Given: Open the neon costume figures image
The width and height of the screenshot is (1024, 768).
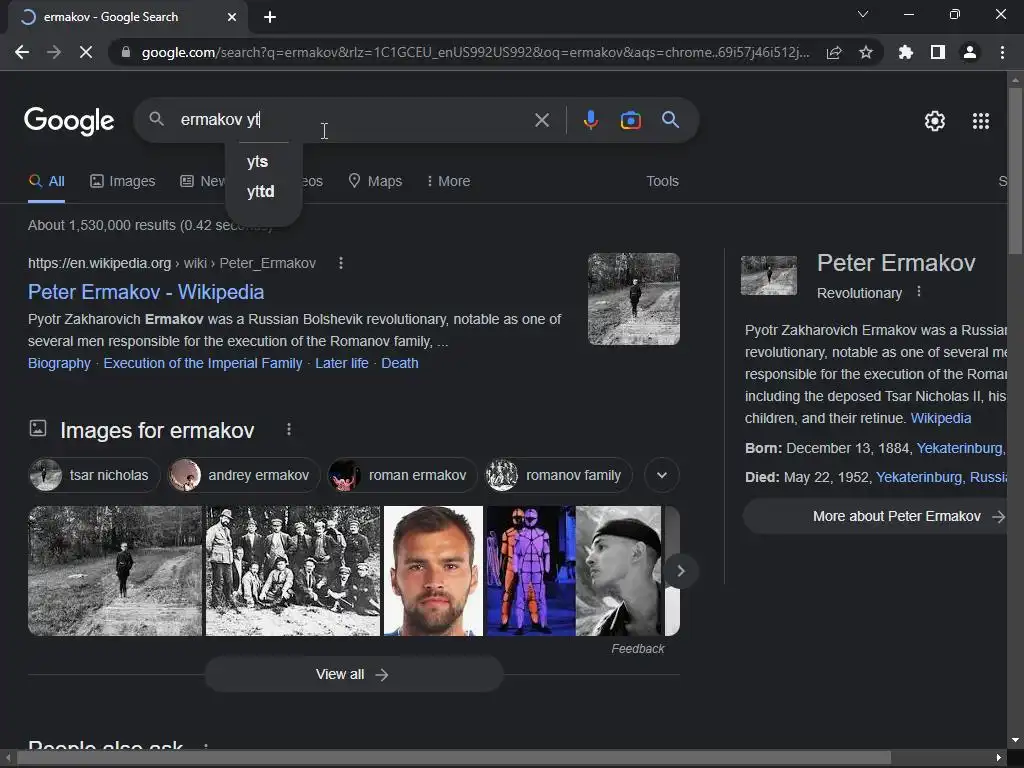Looking at the screenshot, I should click(x=531, y=571).
